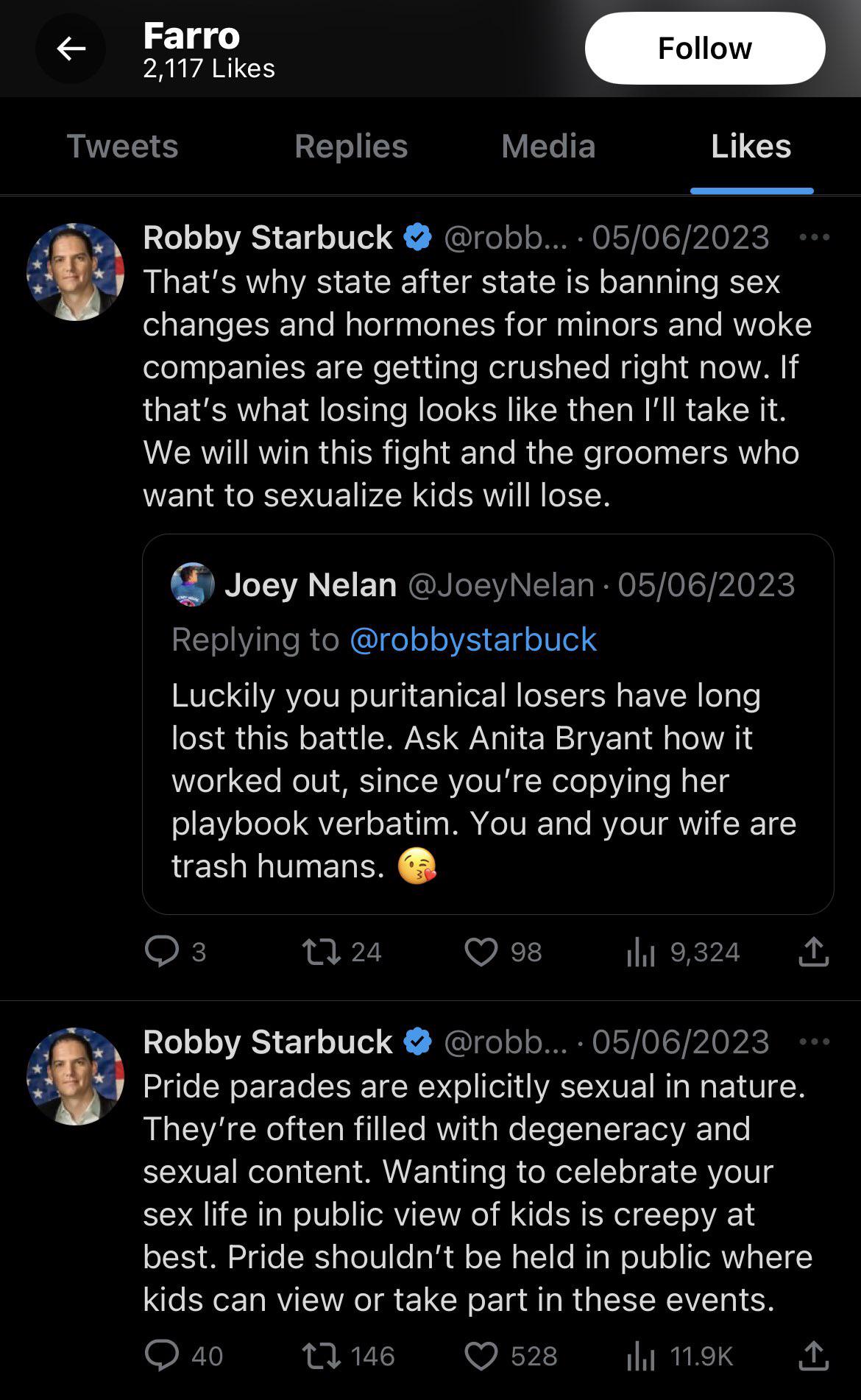
Task: Switch to the Tweets tab
Action: 122,146
